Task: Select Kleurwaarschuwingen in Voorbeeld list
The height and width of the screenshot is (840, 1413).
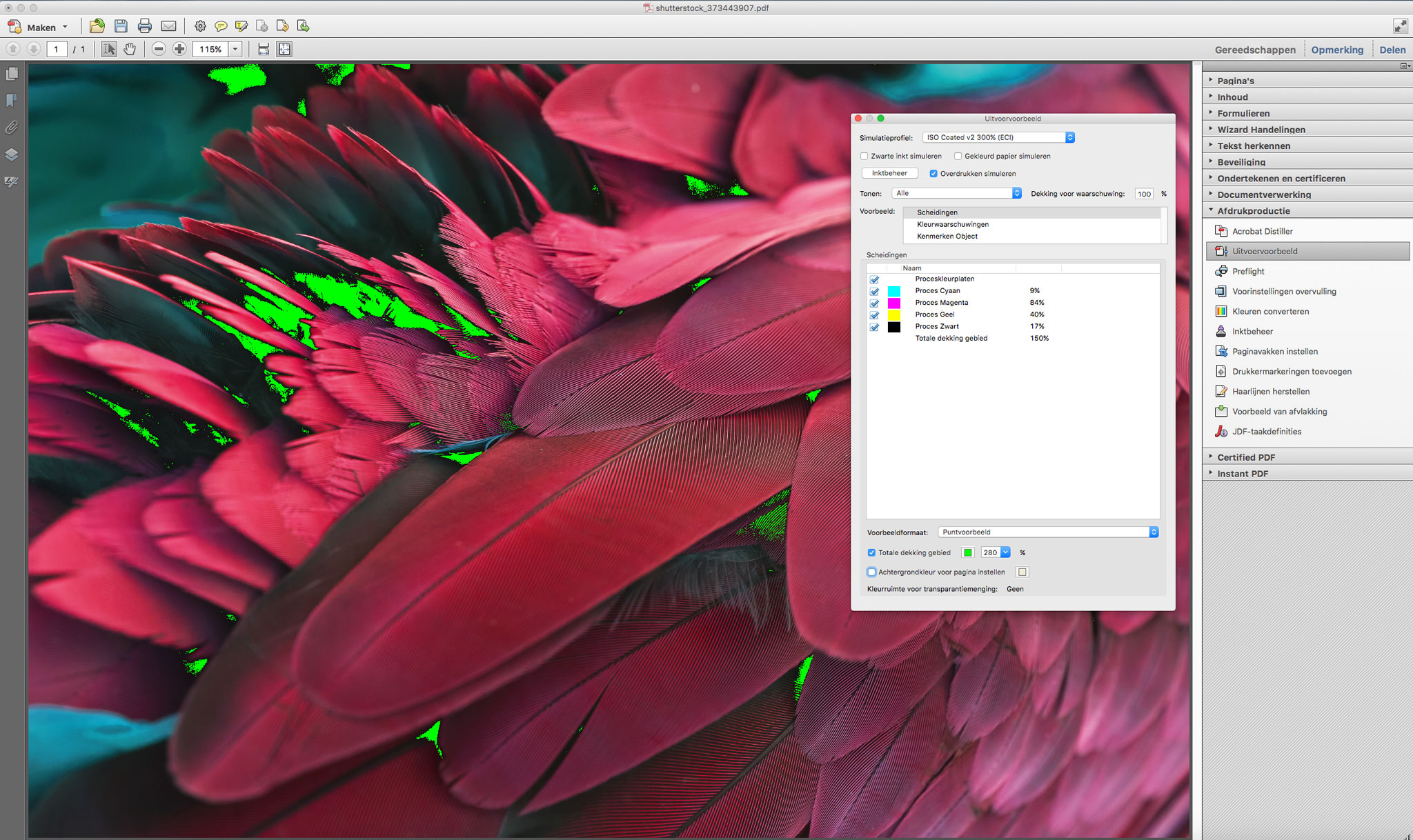Action: pyautogui.click(x=952, y=224)
